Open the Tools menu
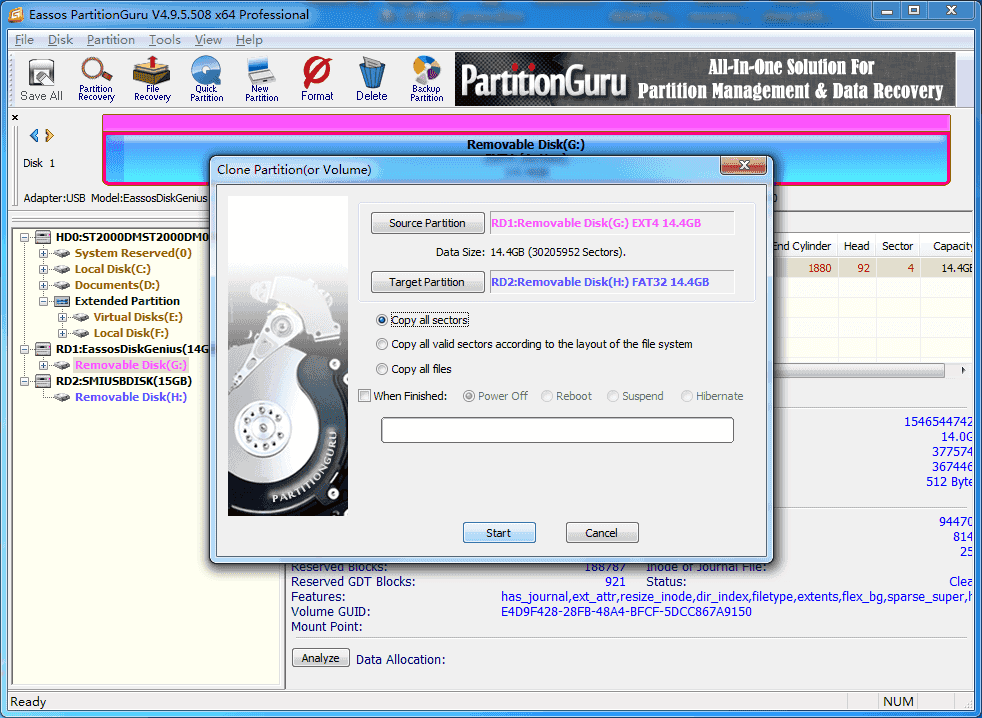The width and height of the screenshot is (982, 718). [x=165, y=39]
